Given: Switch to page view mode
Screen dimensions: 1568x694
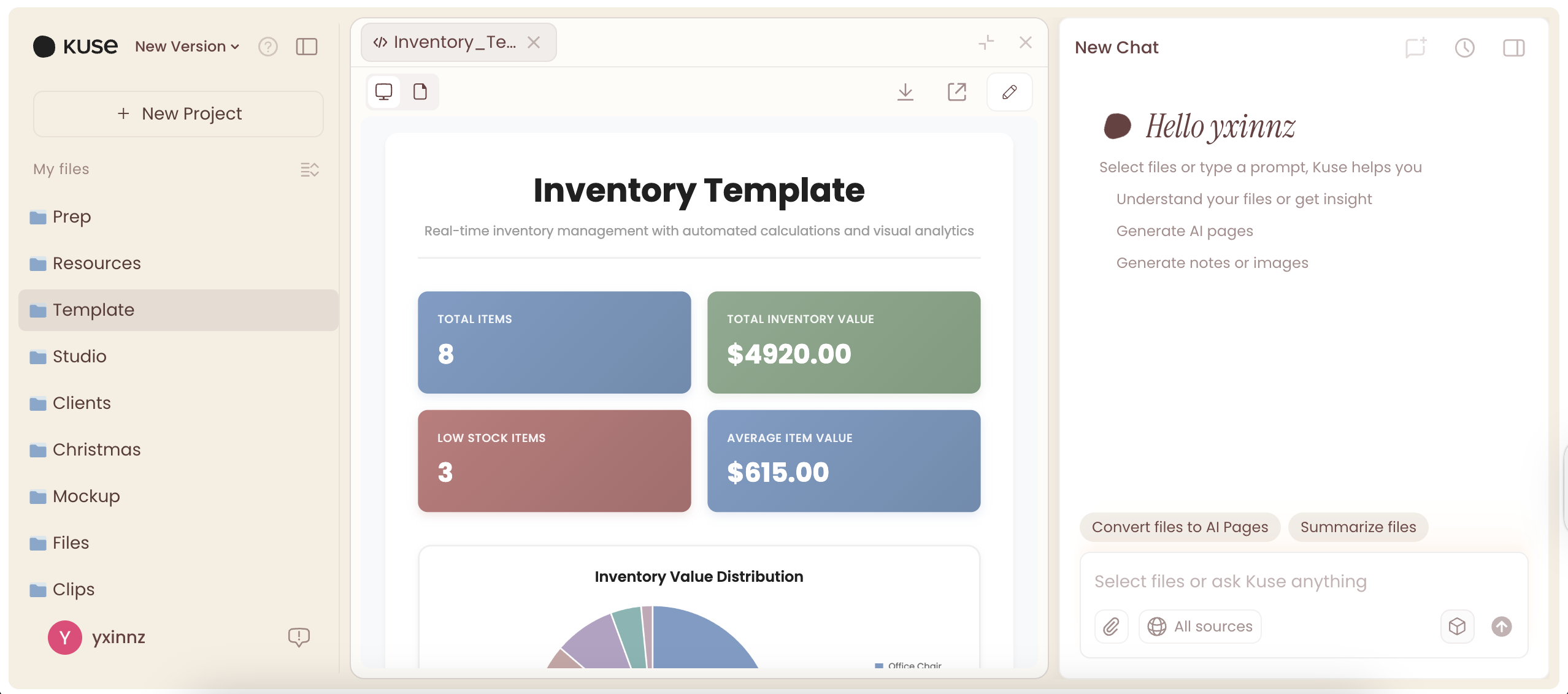Looking at the screenshot, I should coord(420,92).
